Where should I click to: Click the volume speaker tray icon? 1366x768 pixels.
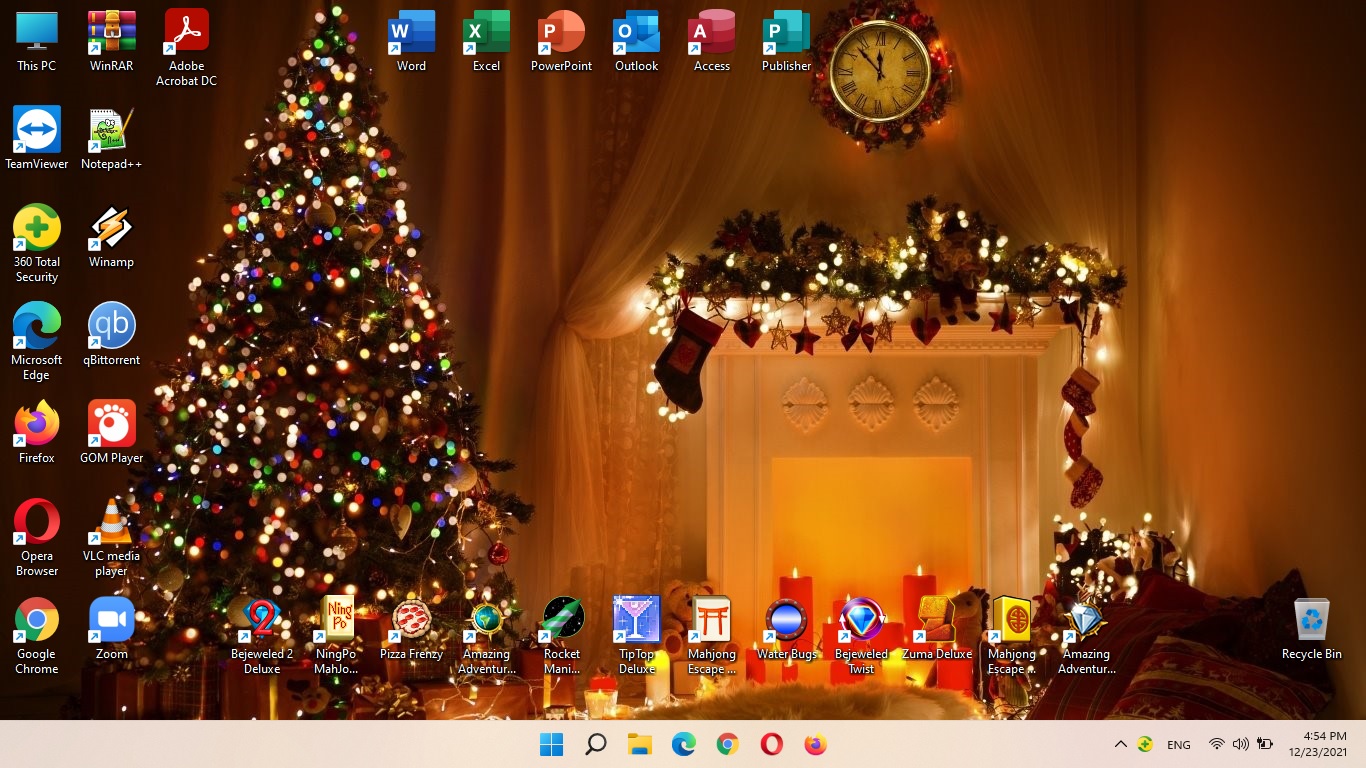(x=1240, y=744)
